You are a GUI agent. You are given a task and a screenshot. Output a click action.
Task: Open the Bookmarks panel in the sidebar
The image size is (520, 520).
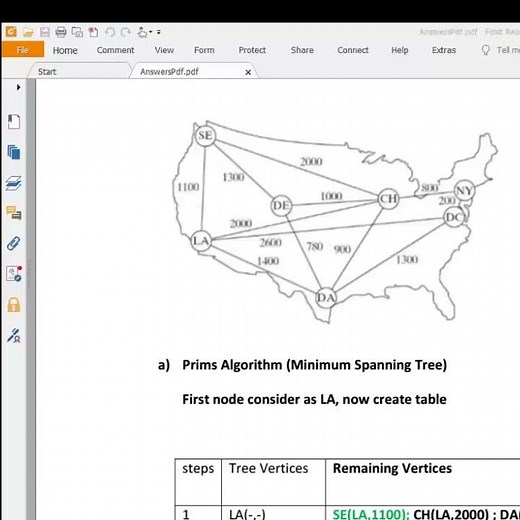14,121
